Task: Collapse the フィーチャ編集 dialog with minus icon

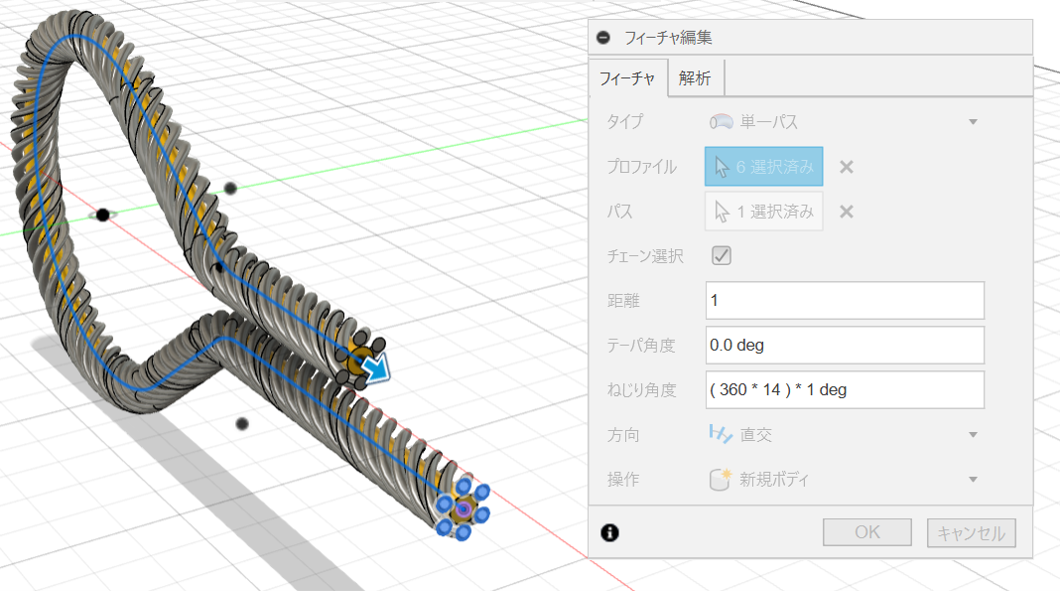Action: tap(602, 36)
